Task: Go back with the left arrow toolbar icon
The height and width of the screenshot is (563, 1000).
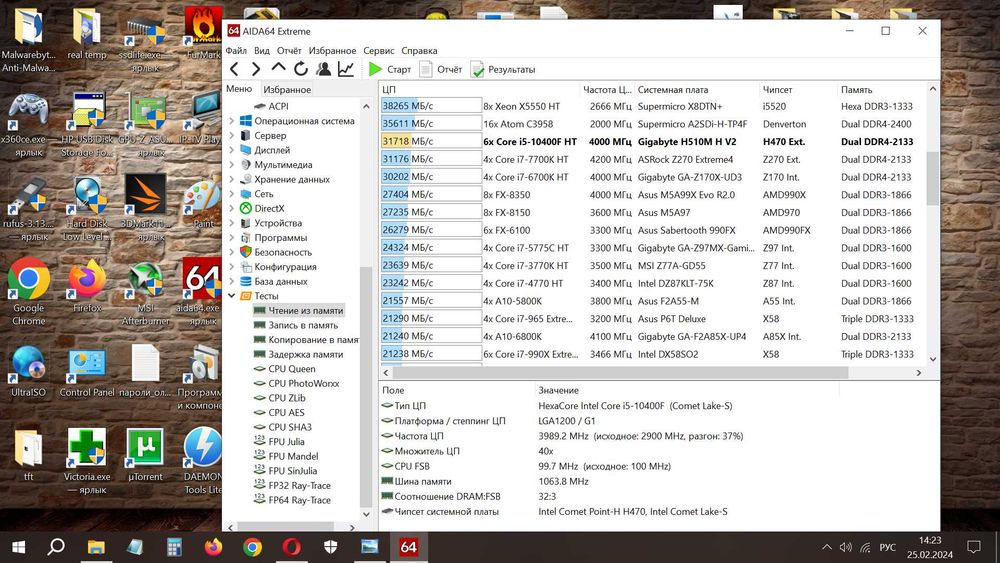Action: tap(234, 69)
